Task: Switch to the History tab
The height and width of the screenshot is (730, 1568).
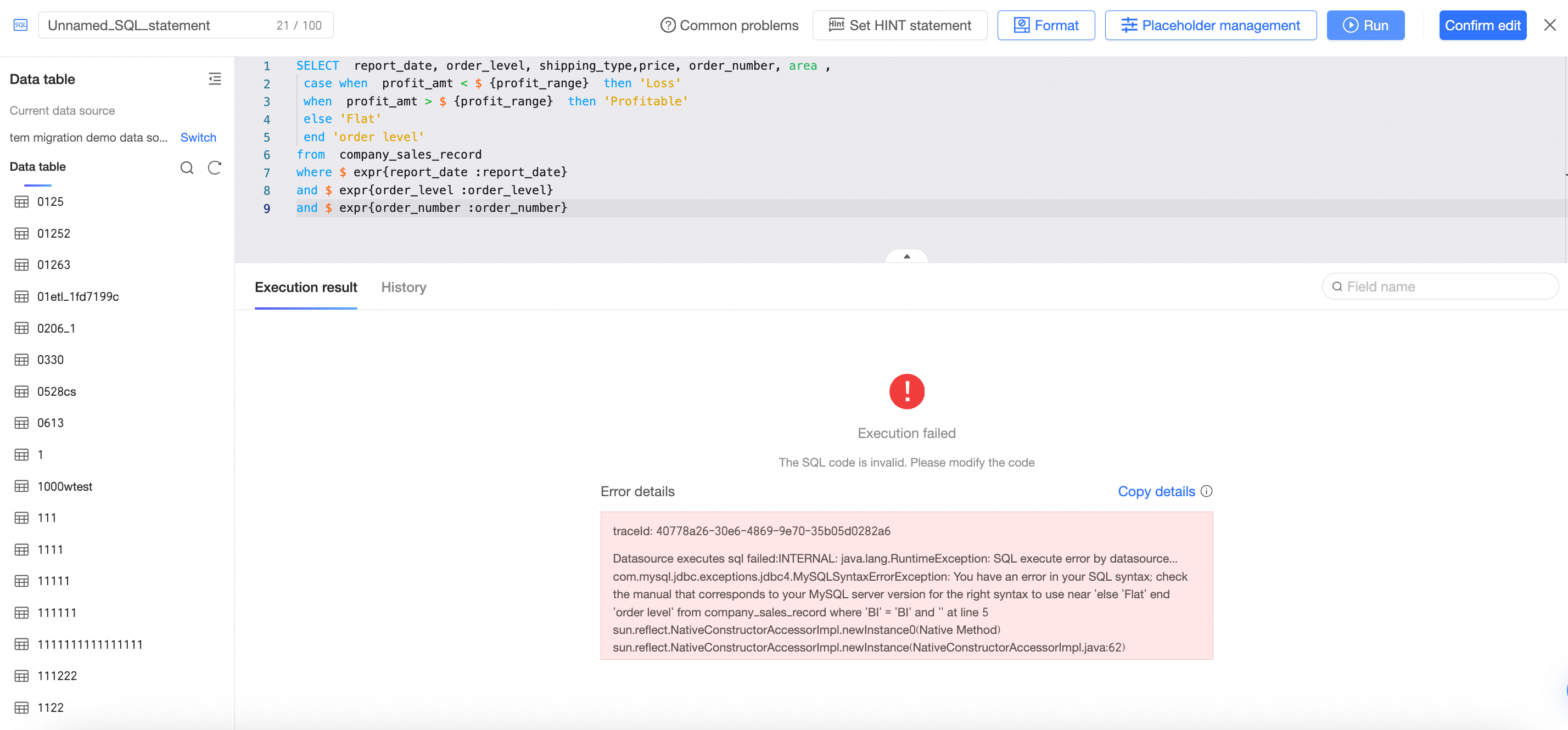Action: pos(403,287)
